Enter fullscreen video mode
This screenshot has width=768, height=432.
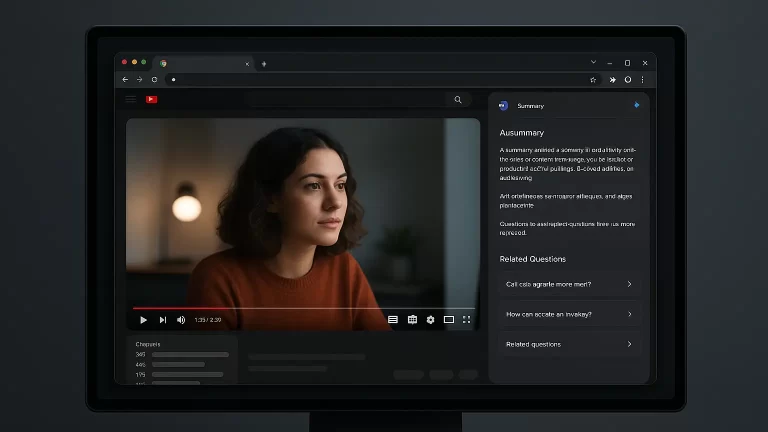[466, 320]
